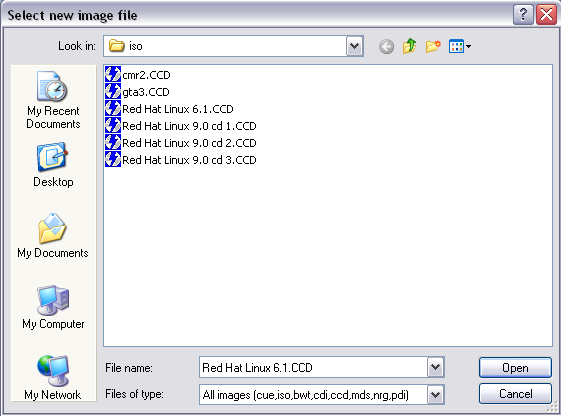Click the cmr2.CCD file icon
561x416 pixels.
coord(113,74)
